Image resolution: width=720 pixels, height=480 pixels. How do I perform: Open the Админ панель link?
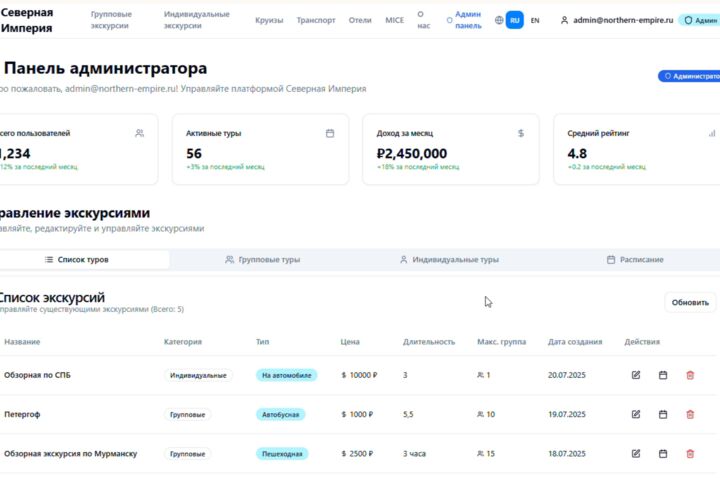[464, 20]
